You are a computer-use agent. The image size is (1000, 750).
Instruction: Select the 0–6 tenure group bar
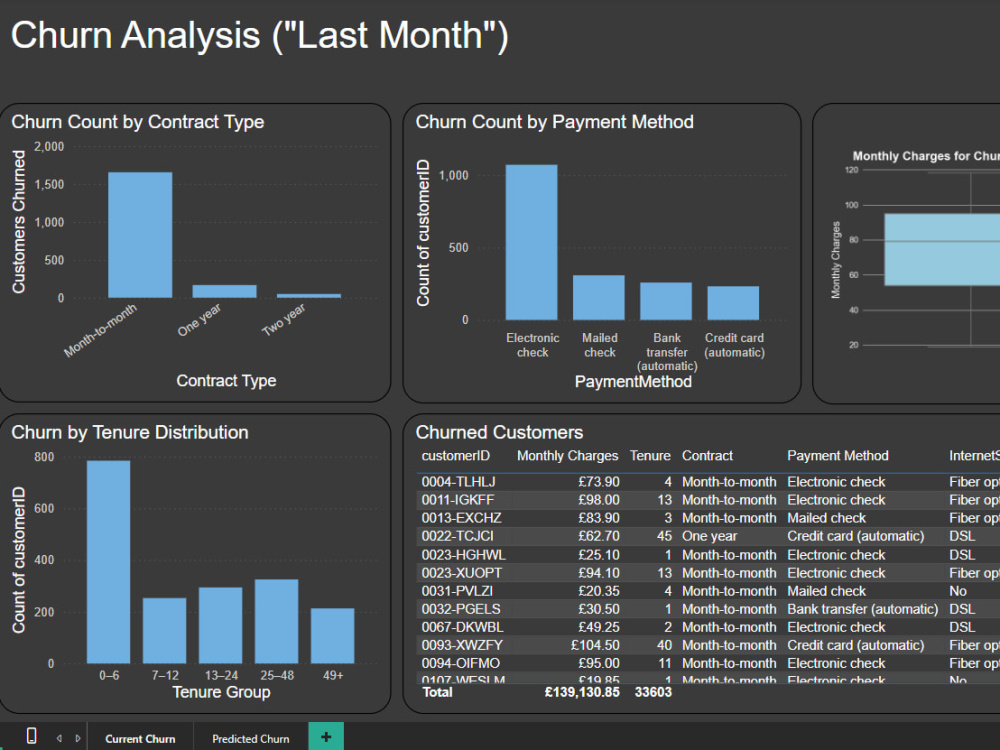(x=109, y=560)
